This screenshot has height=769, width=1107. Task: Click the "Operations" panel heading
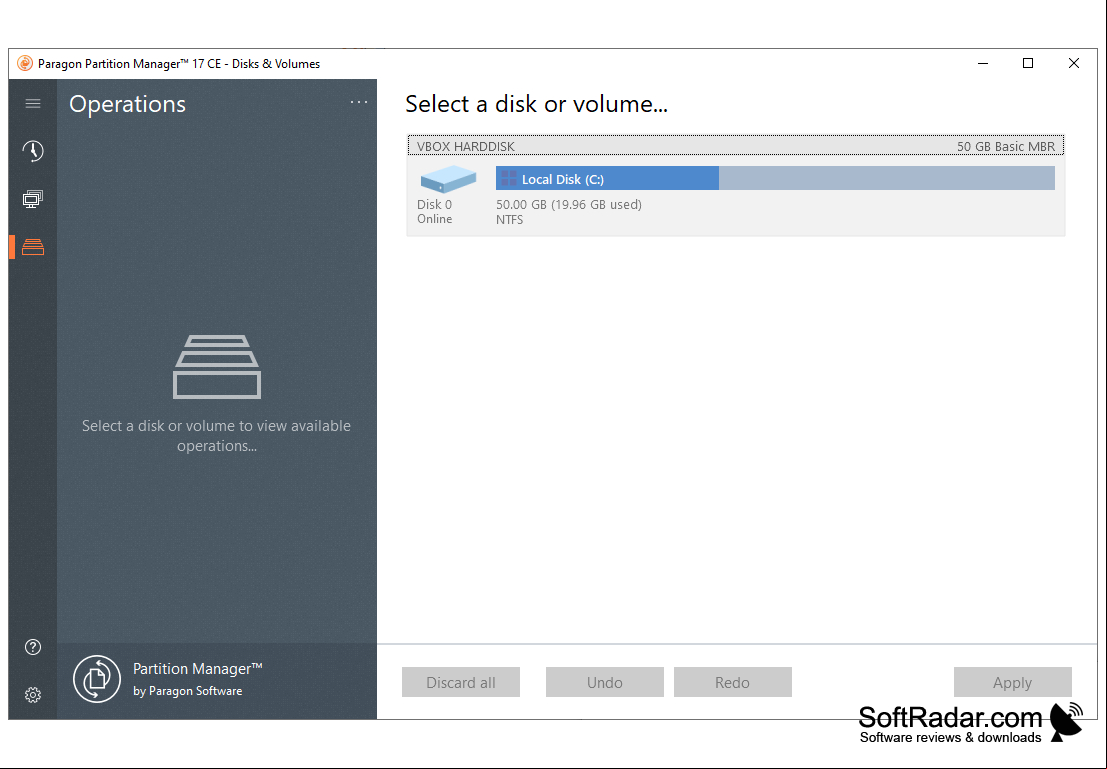click(127, 104)
